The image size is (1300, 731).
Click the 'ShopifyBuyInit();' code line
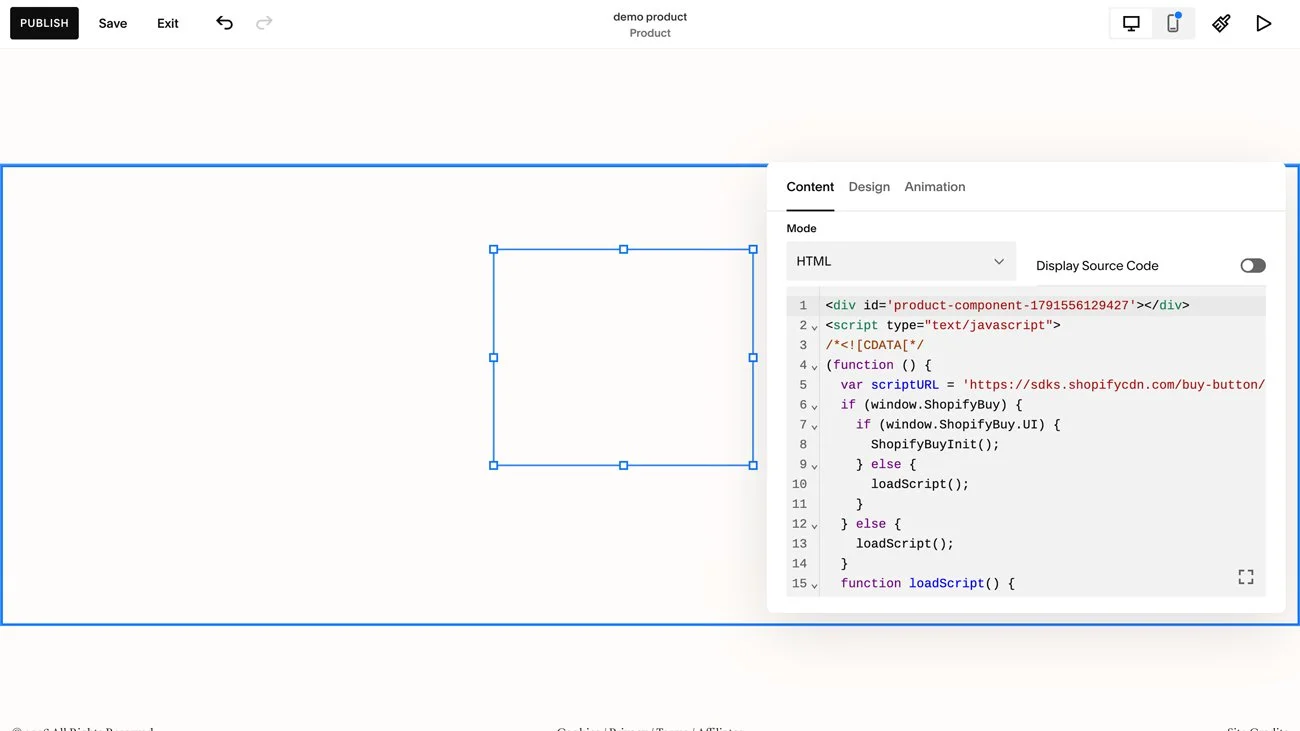coord(935,444)
